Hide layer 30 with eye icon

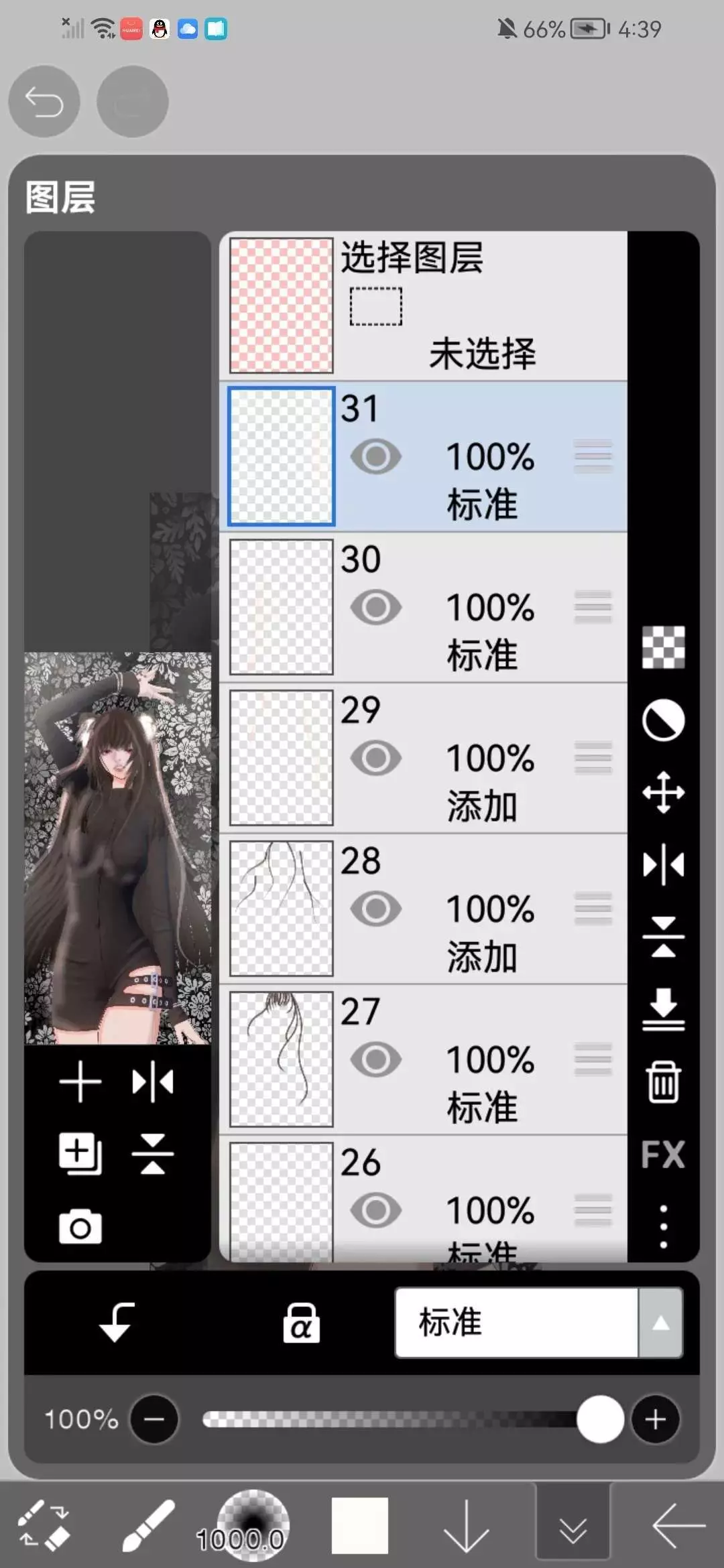(376, 607)
